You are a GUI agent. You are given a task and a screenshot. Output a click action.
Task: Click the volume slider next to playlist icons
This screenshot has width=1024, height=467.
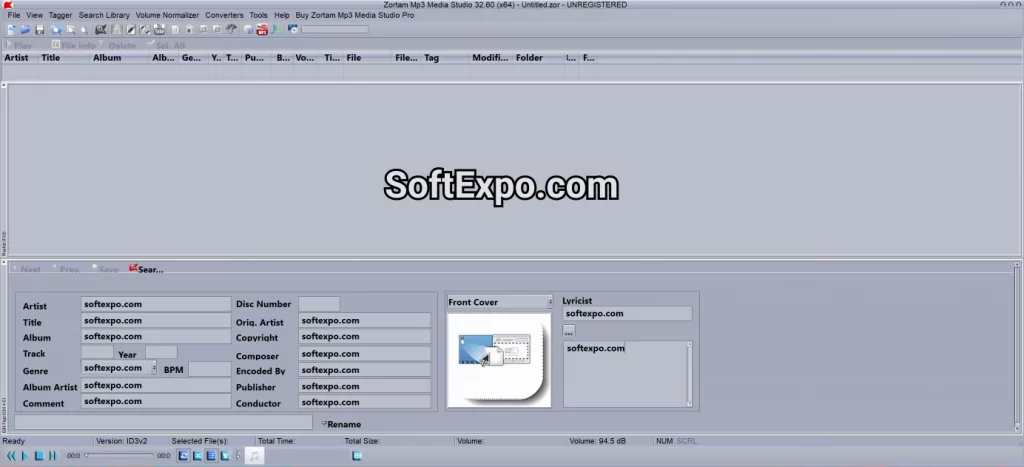click(x=238, y=456)
